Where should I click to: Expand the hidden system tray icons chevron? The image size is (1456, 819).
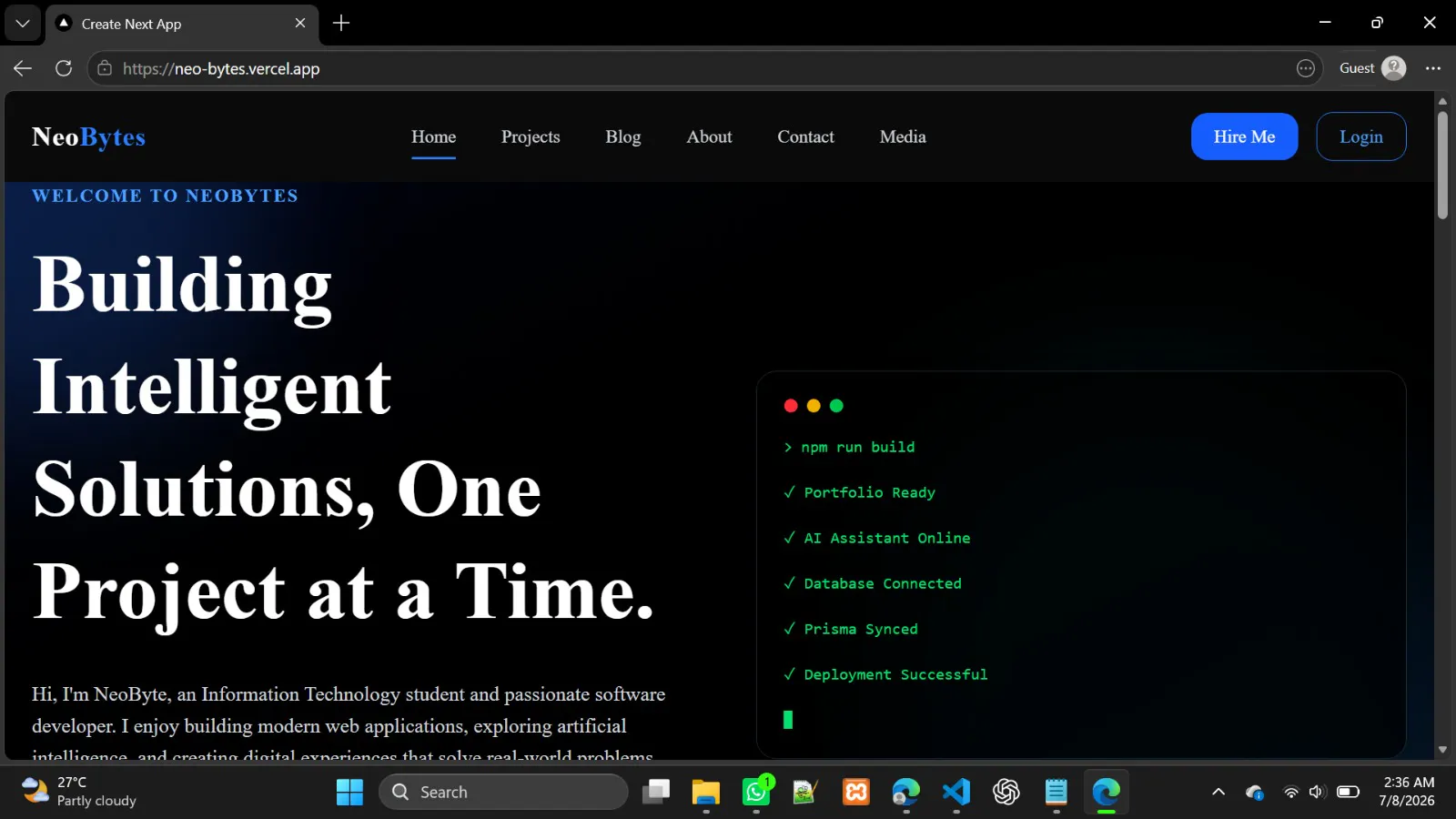[x=1218, y=792]
